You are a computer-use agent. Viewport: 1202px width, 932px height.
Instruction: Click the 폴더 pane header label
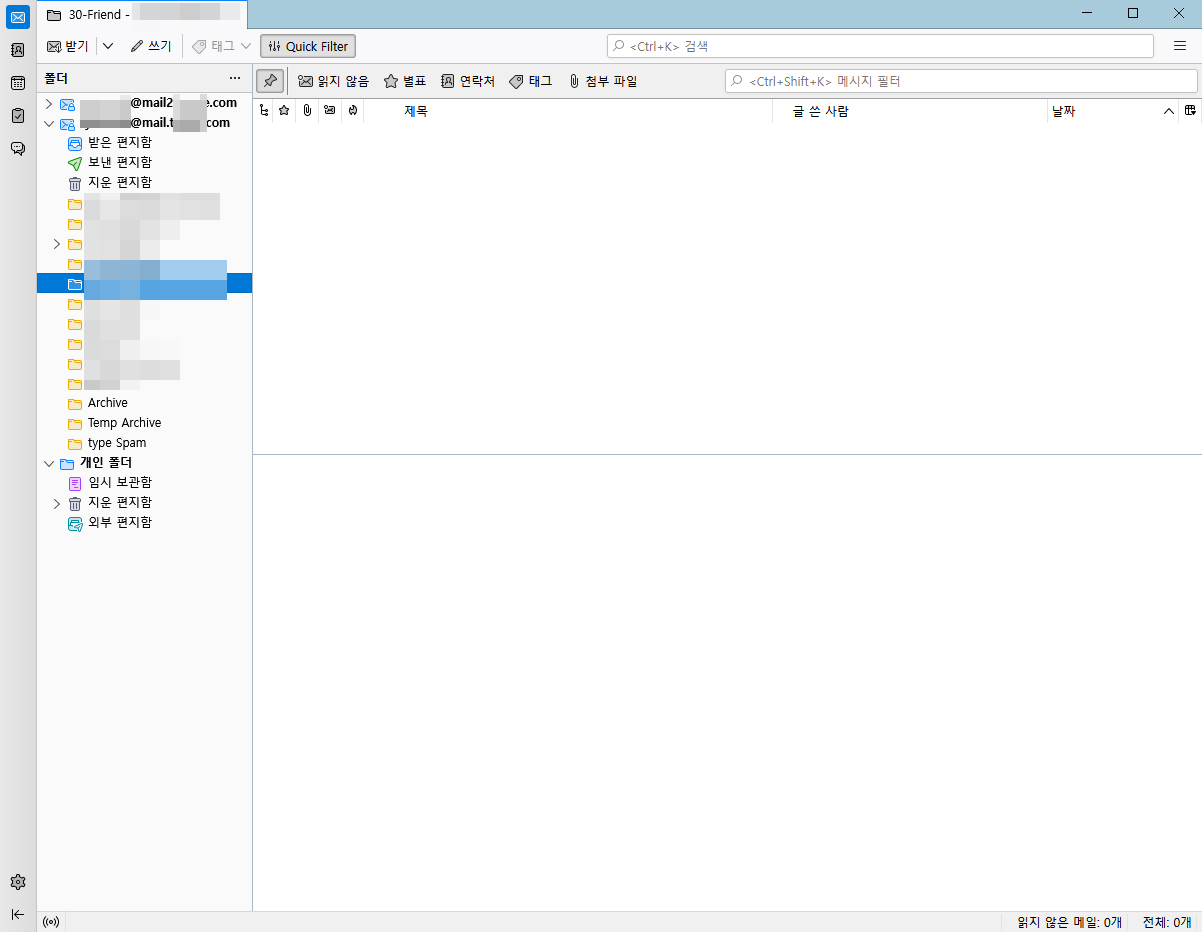[x=56, y=78]
